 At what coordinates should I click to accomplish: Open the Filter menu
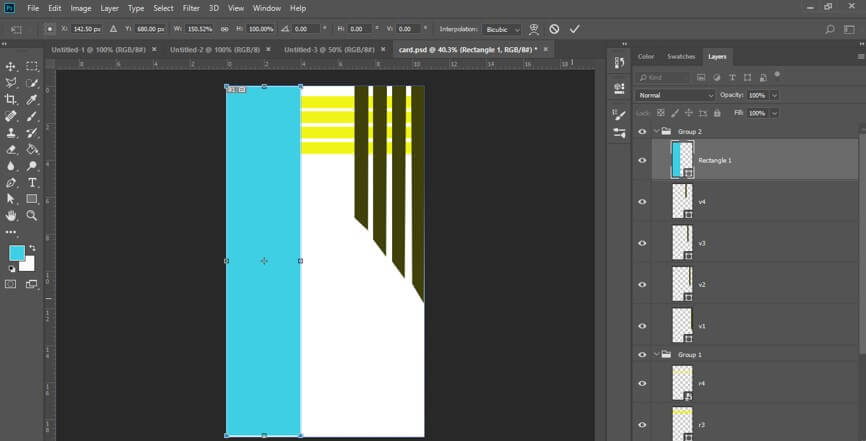[191, 8]
